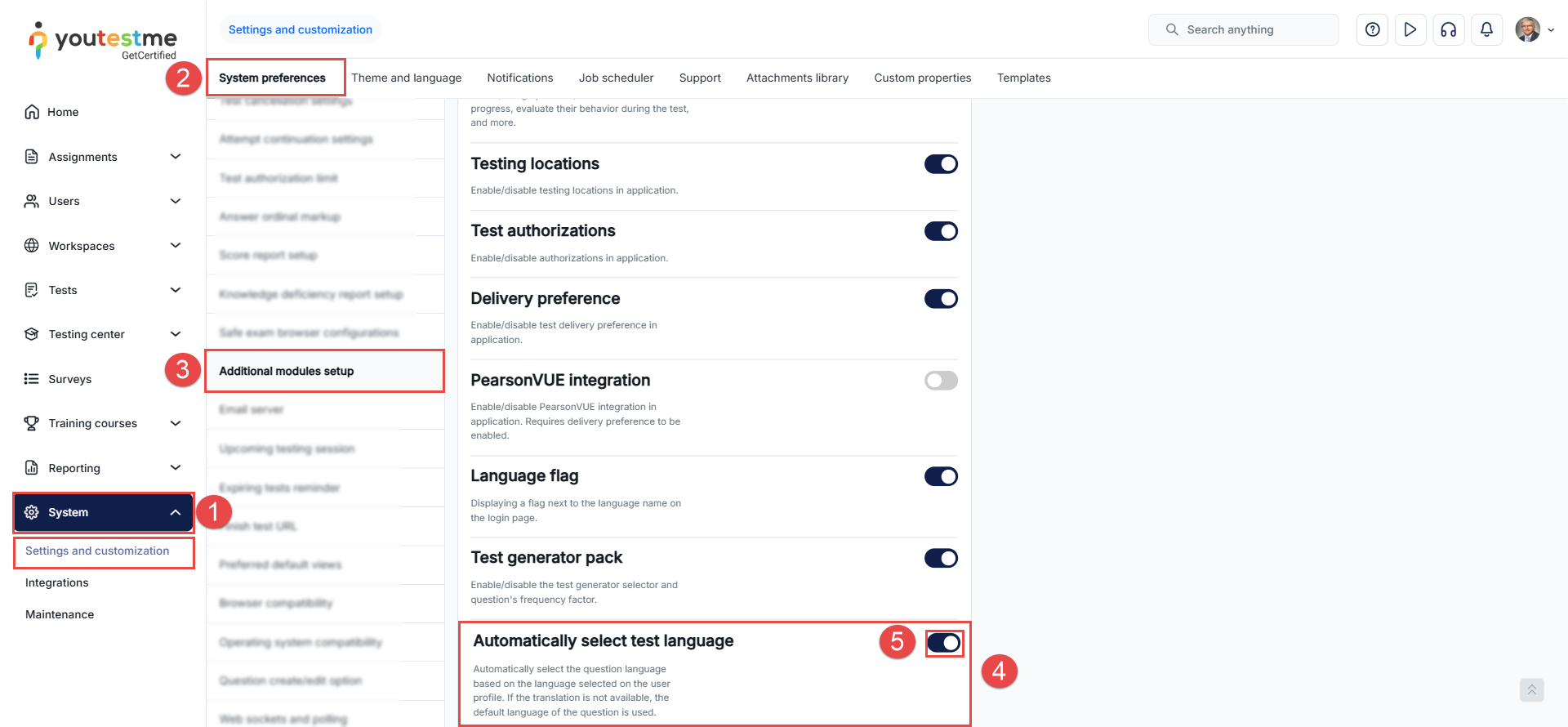Click the System gear icon

click(32, 512)
